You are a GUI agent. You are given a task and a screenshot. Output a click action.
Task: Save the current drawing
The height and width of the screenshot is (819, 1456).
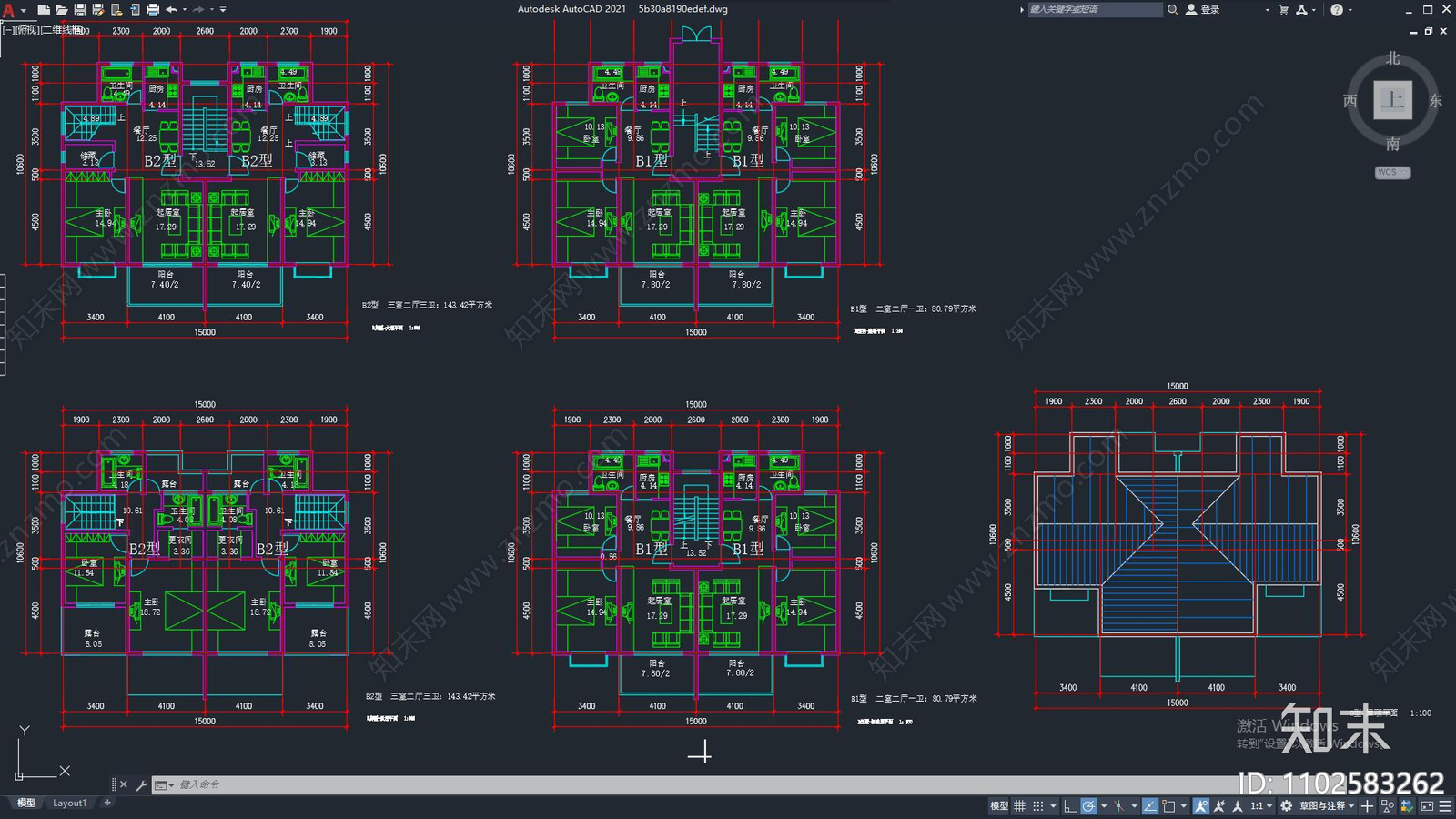pos(80,9)
